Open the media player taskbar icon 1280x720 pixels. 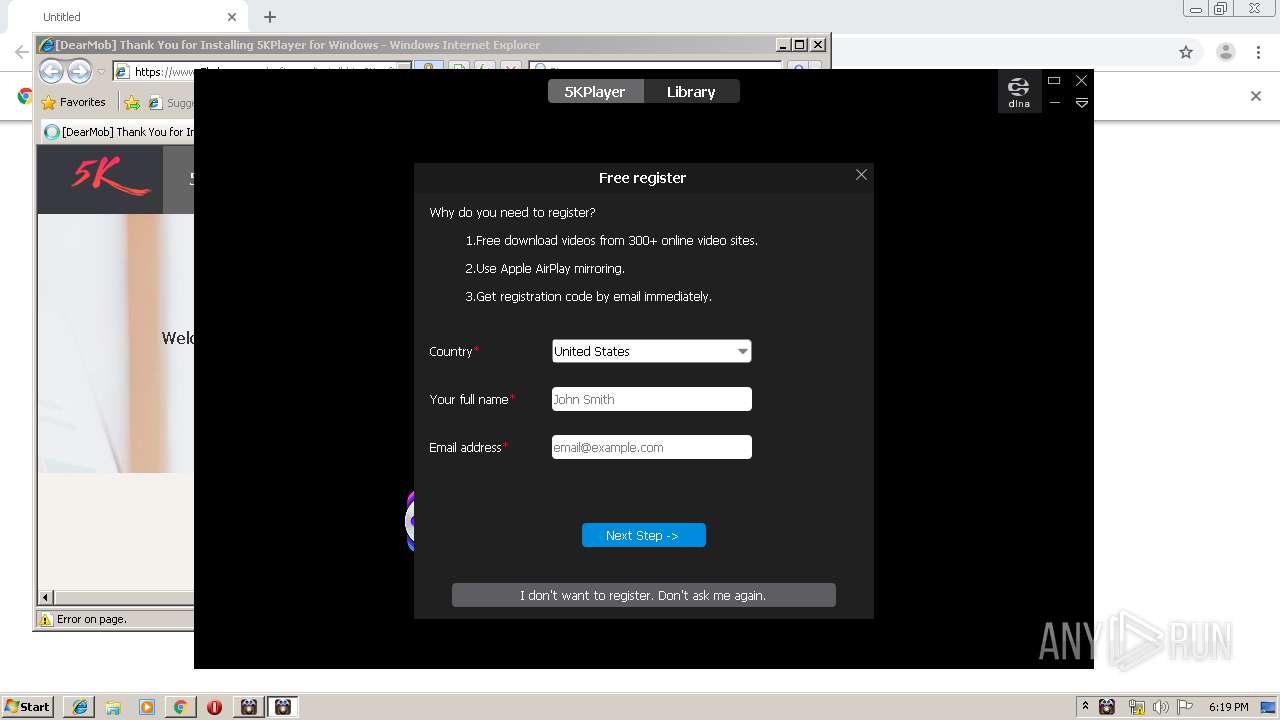coord(147,707)
